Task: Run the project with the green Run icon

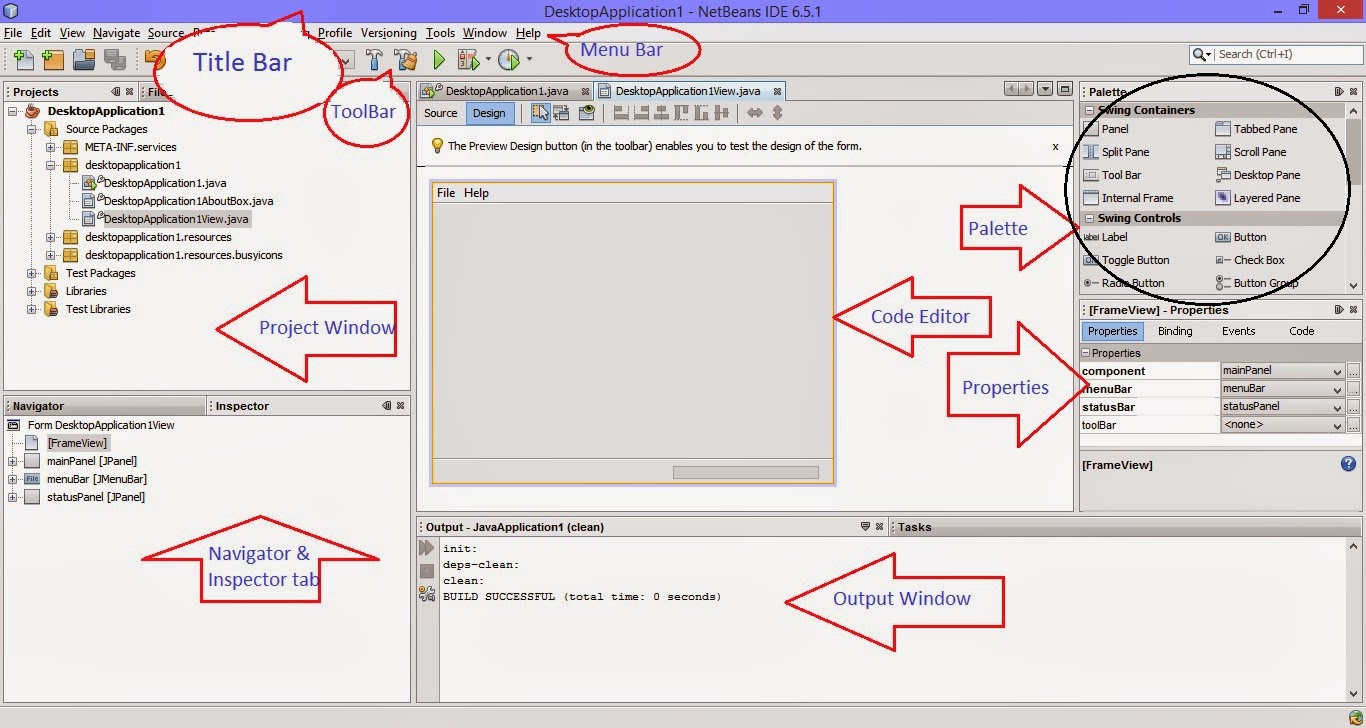Action: (440, 60)
